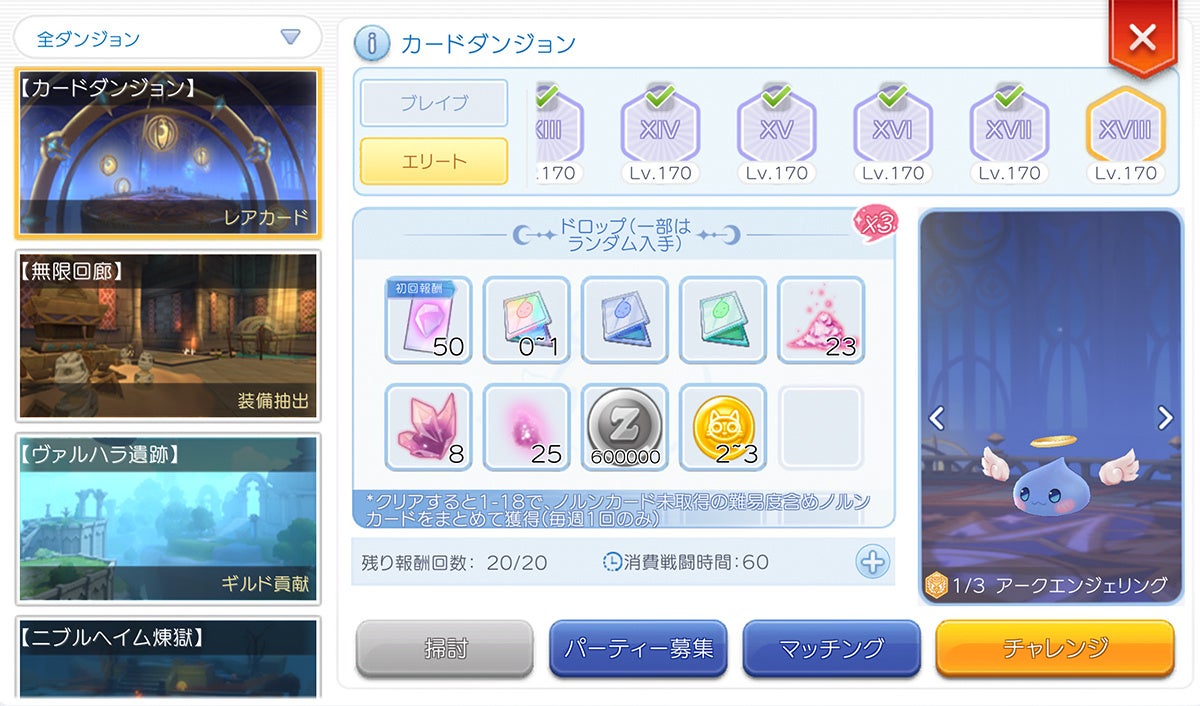Click the glowing pink orb drop icon
This screenshot has height=706, width=1200.
(526, 427)
